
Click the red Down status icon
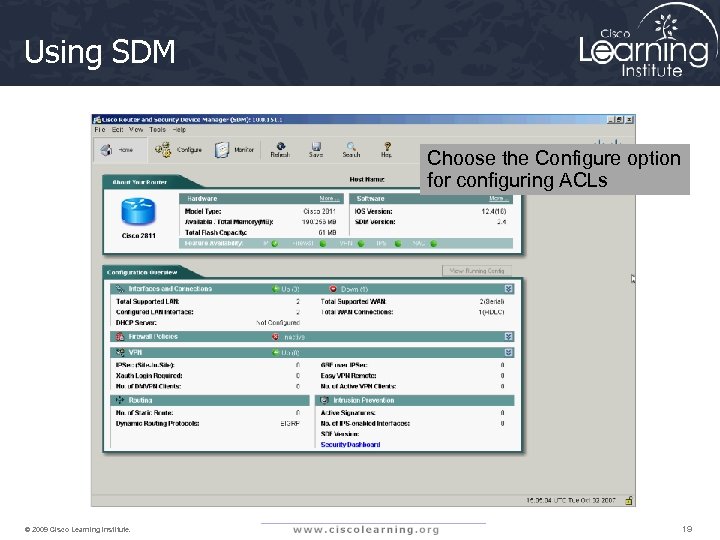[x=333, y=289]
